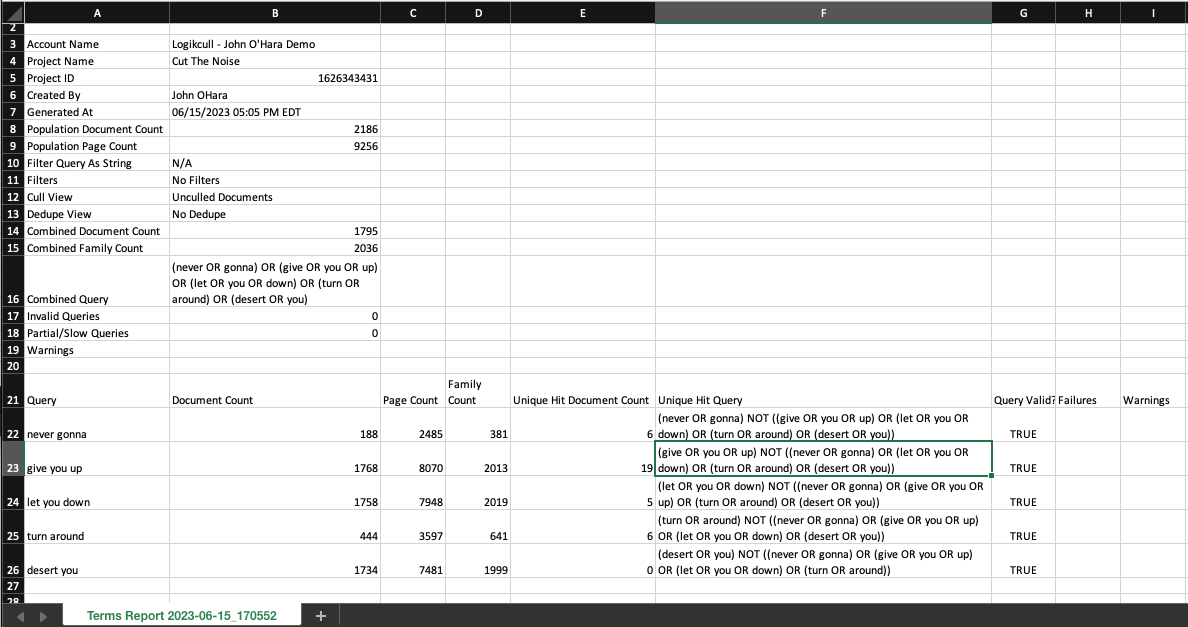Select the No Dedupe cell
This screenshot has width=1188, height=627.
275,214
